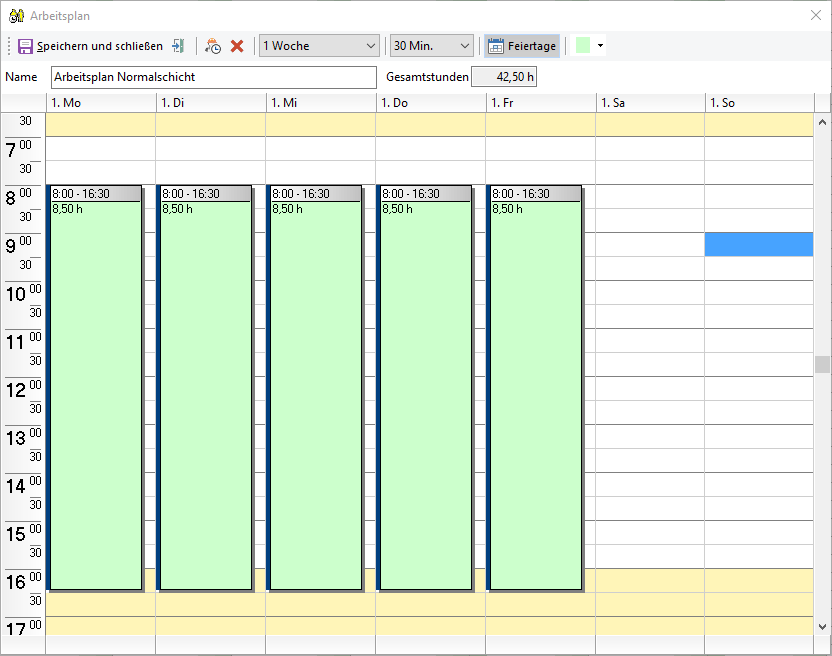832x656 pixels.
Task: Select the 1. So column header
Action: click(x=760, y=103)
